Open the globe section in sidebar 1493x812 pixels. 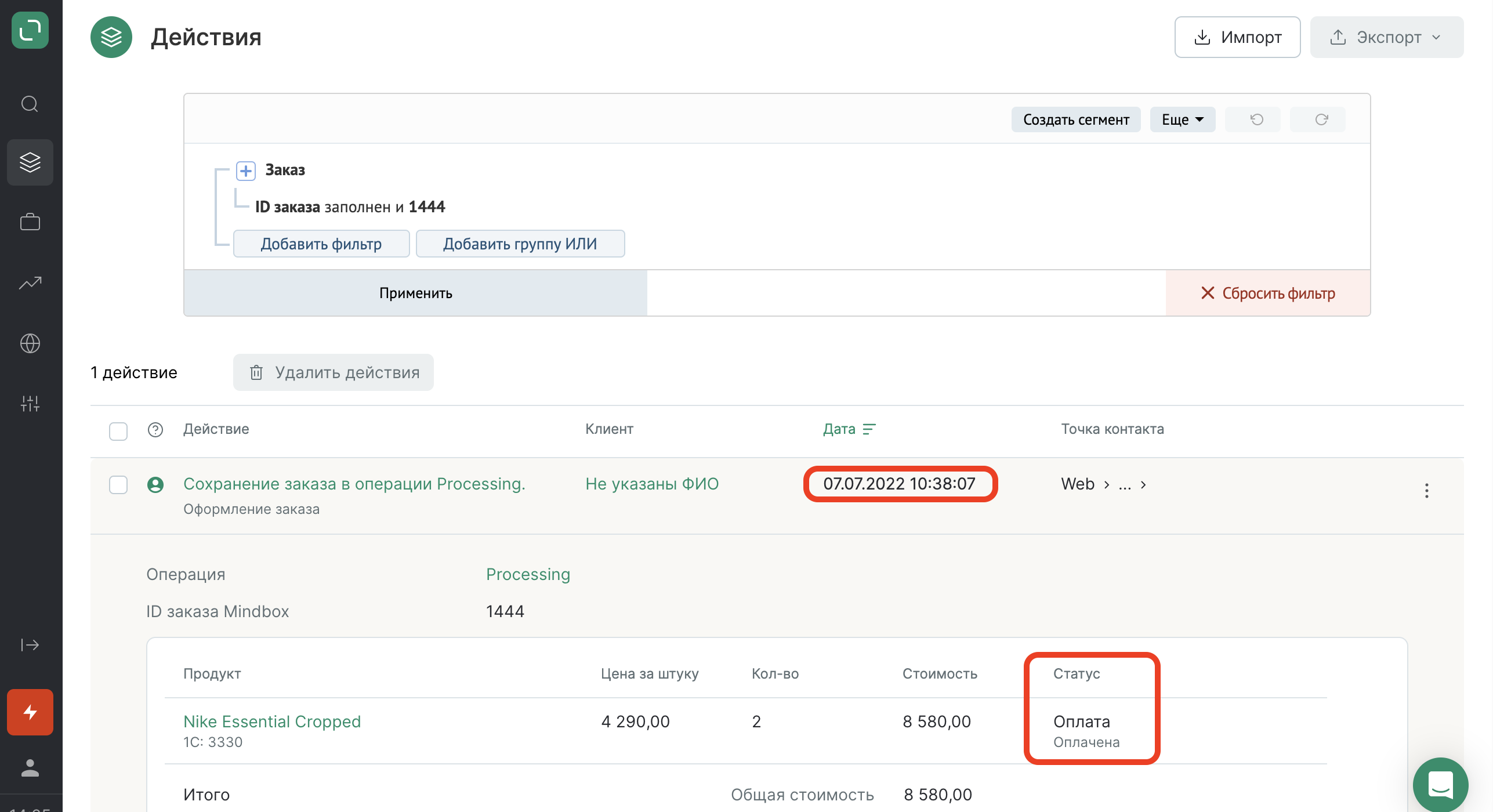click(30, 343)
